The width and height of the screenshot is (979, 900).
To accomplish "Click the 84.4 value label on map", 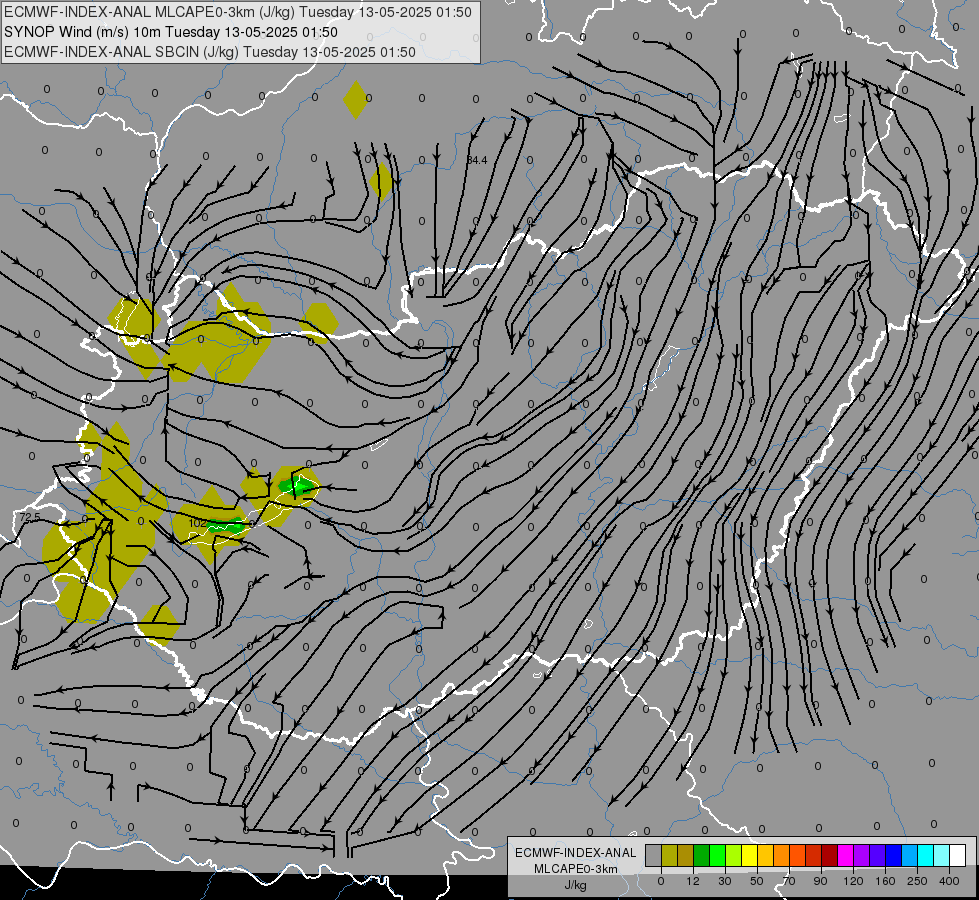I will pos(476,161).
